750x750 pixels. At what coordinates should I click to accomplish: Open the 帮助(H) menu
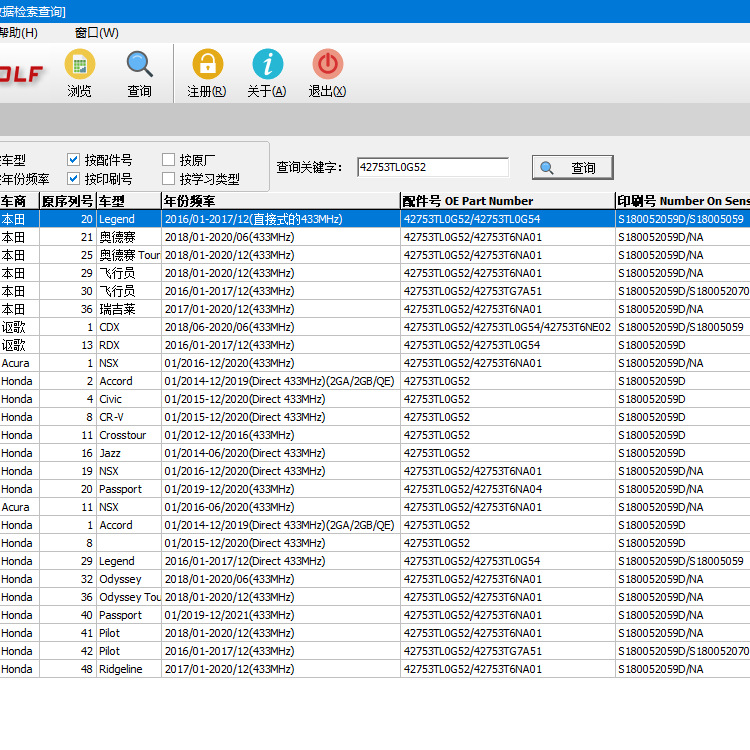tap(18, 32)
